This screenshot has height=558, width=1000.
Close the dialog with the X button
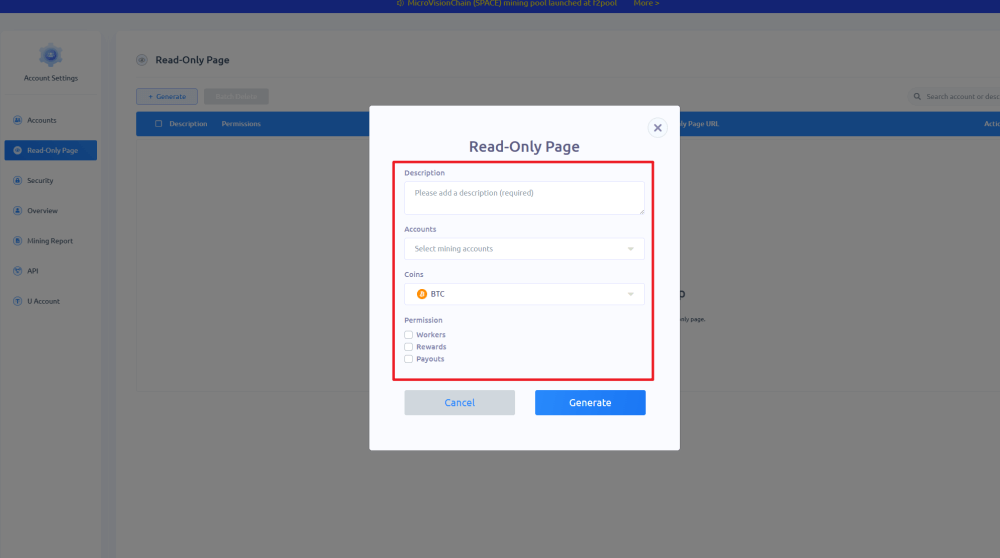pos(657,128)
